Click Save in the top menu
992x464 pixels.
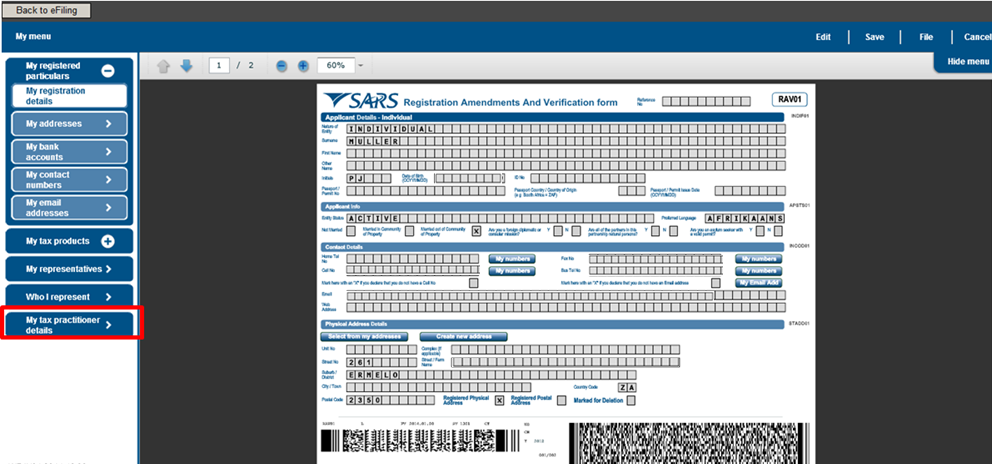[x=874, y=37]
